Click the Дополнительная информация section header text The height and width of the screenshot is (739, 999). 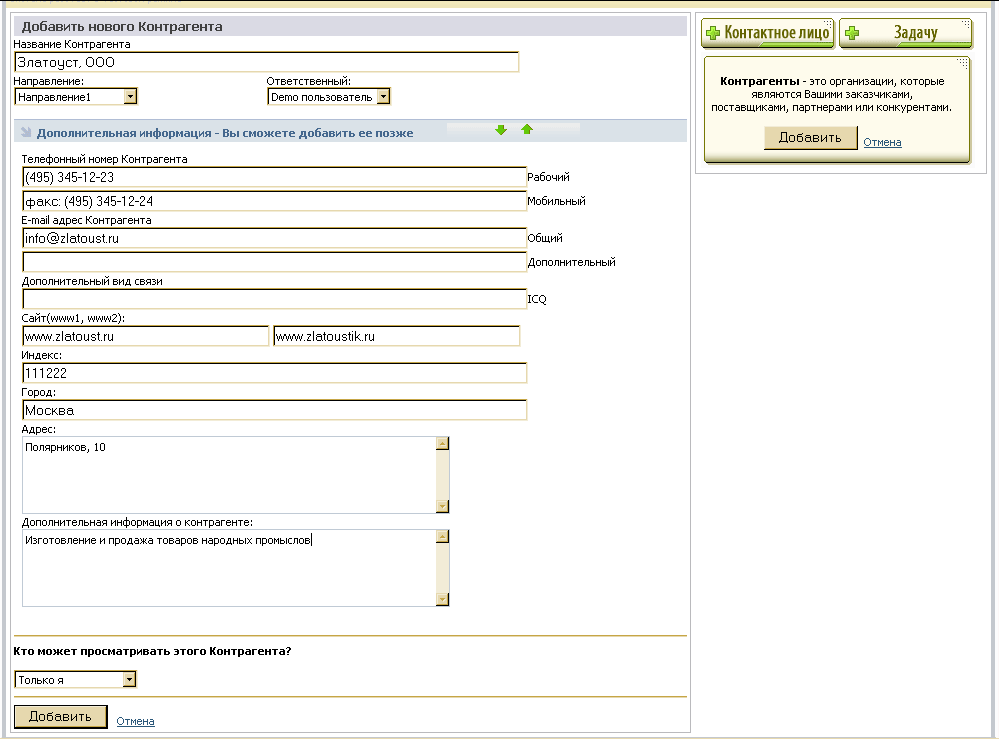[x=225, y=133]
